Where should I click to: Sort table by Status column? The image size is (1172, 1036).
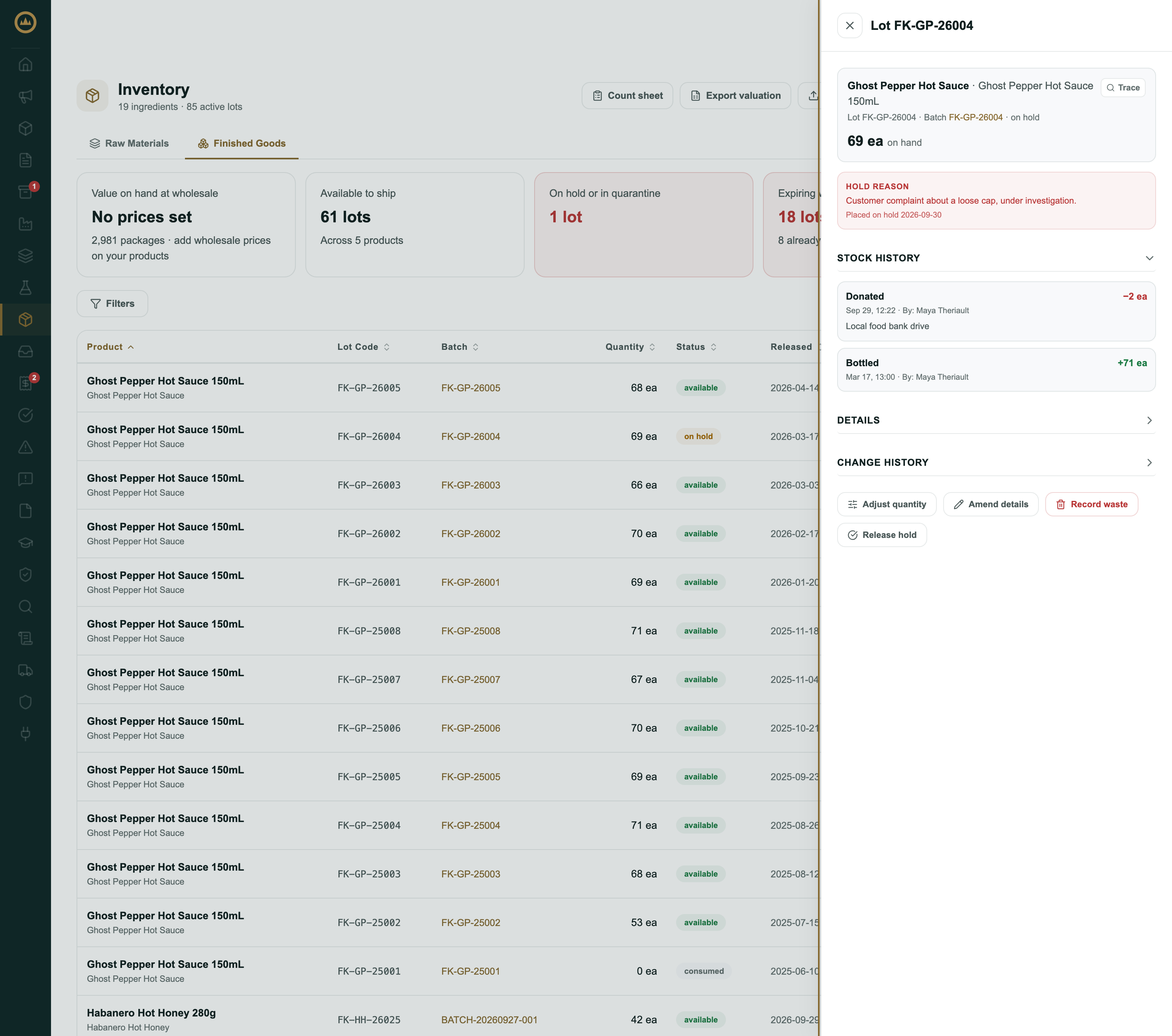(696, 347)
